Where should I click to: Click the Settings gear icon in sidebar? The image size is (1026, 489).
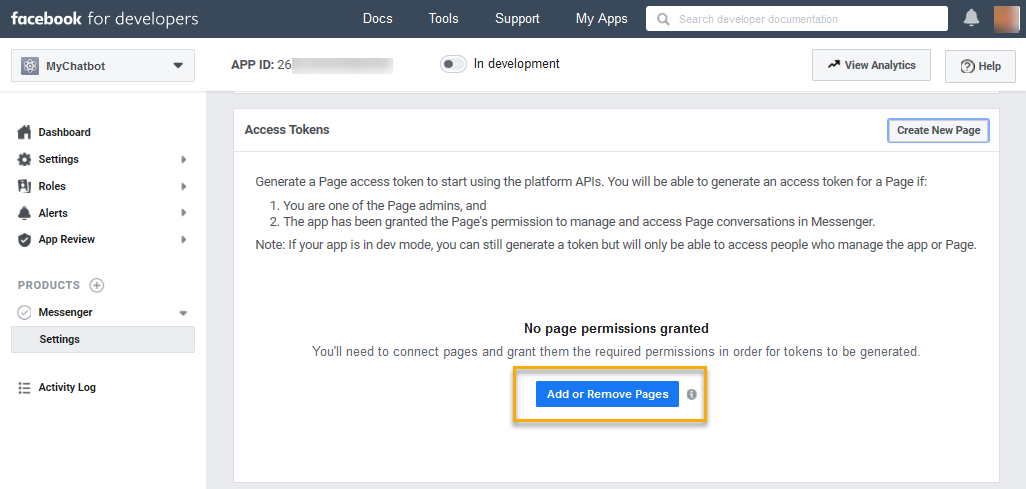[24, 159]
